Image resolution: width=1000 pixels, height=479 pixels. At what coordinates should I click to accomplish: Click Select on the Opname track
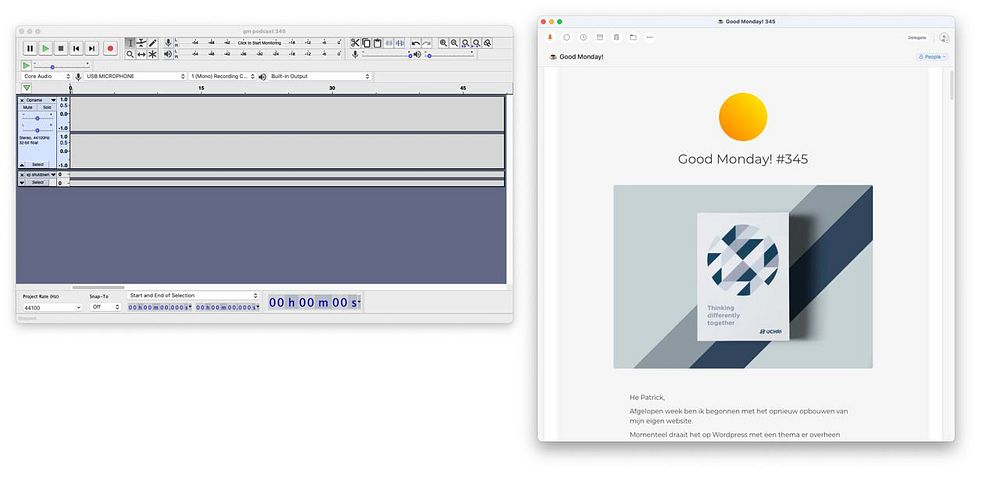click(x=38, y=165)
